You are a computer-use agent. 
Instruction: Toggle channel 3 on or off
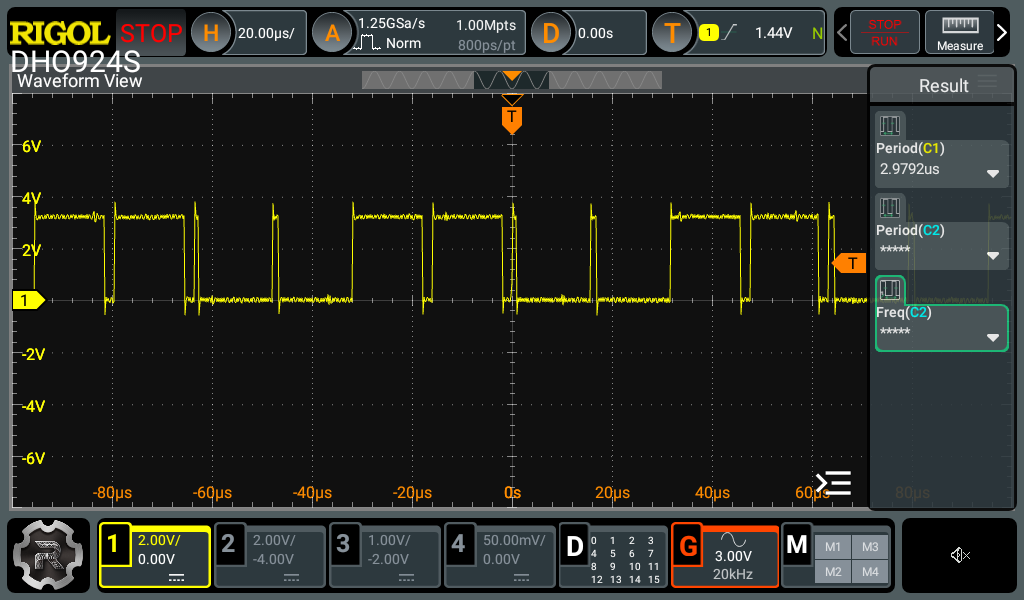pyautogui.click(x=343, y=543)
